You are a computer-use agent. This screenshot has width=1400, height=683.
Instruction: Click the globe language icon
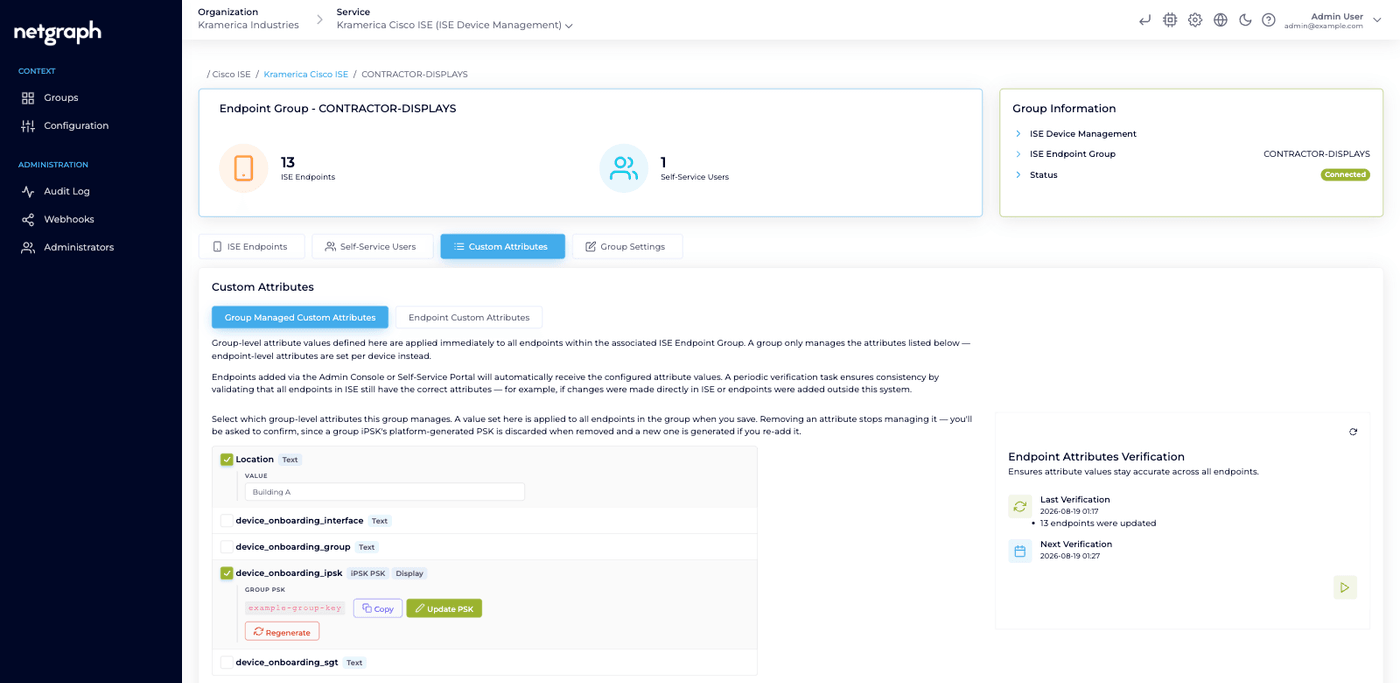[x=1220, y=20]
